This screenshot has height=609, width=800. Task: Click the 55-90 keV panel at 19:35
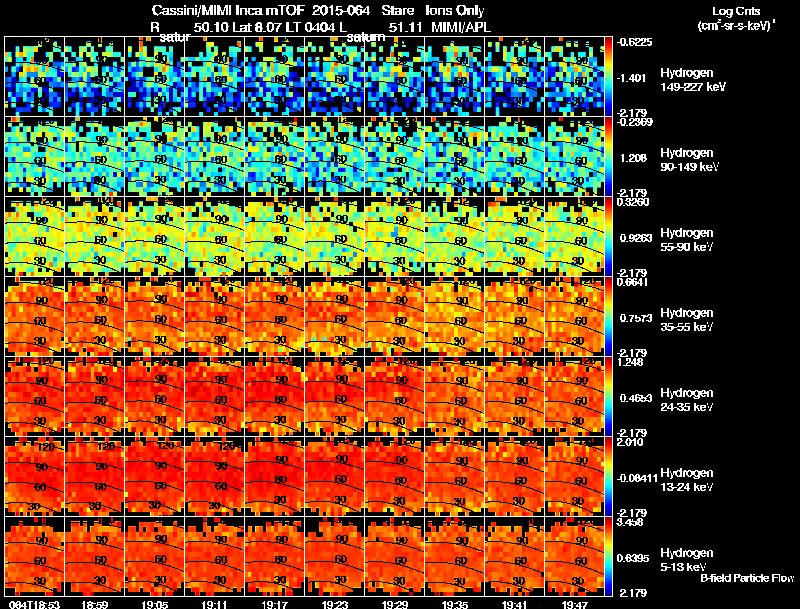coord(455,237)
